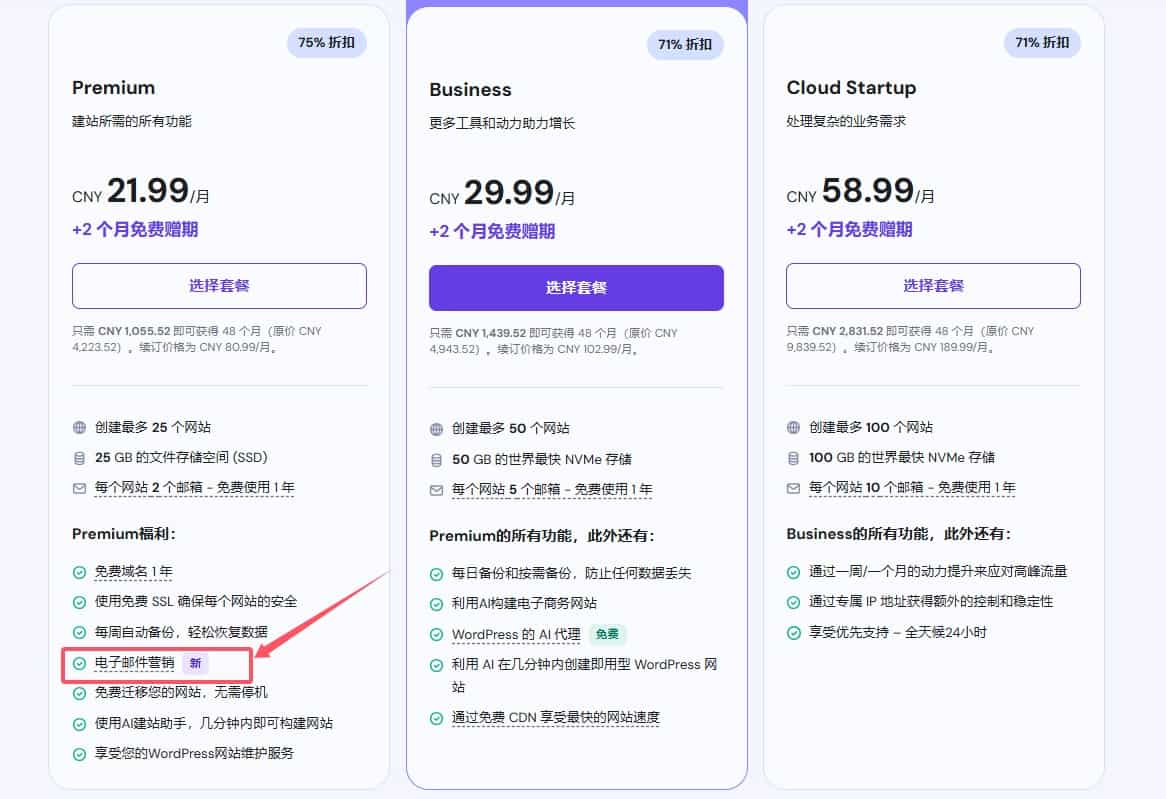This screenshot has height=799, width=1166.
Task: Open the 免费域名 1 年 tooltip link
Action: pyautogui.click(x=133, y=572)
